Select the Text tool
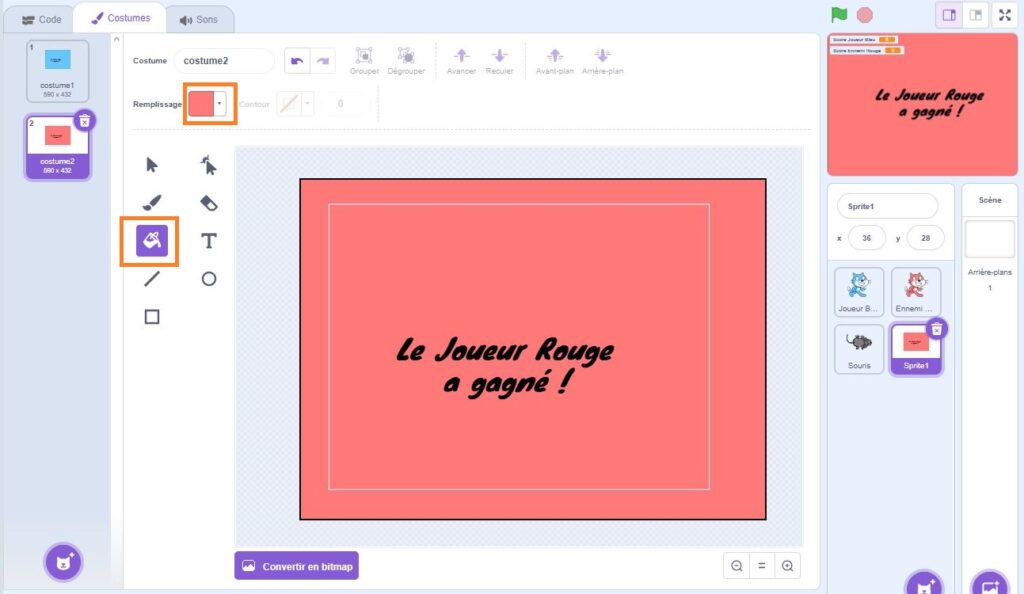 (208, 241)
